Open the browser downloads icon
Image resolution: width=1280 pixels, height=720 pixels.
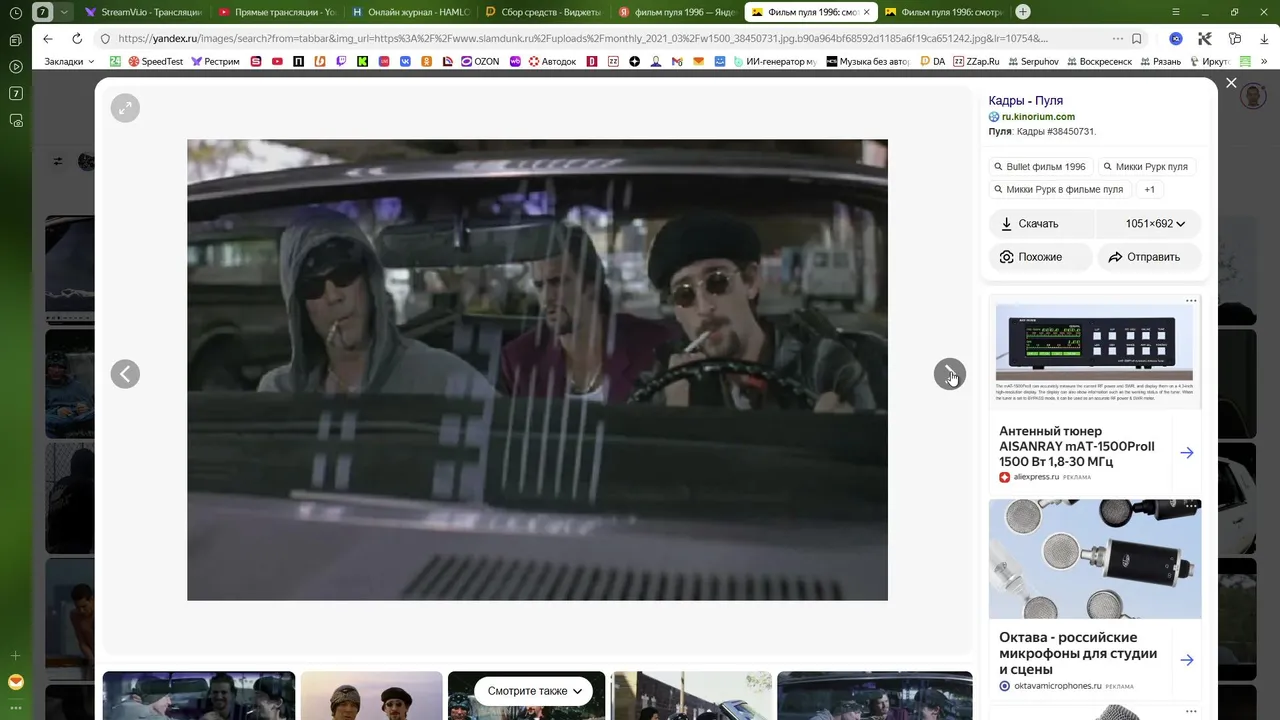coord(1263,39)
